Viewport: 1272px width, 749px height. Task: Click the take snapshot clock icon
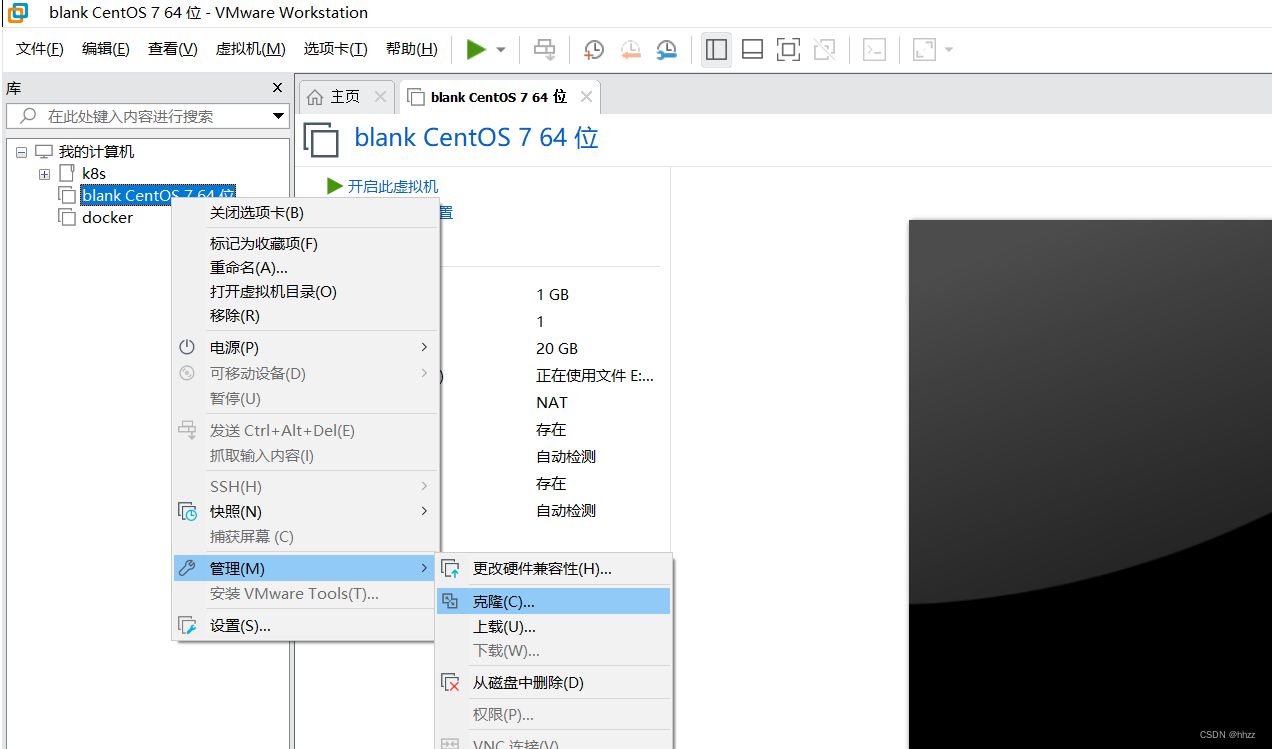[x=594, y=49]
